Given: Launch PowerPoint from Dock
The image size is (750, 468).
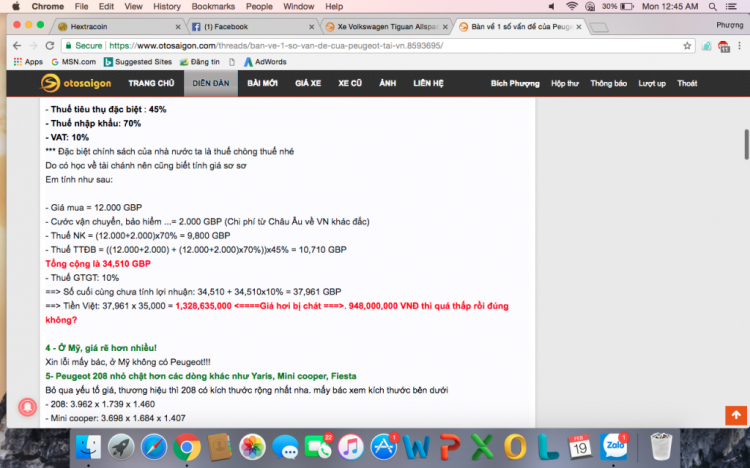Looking at the screenshot, I should pos(449,447).
